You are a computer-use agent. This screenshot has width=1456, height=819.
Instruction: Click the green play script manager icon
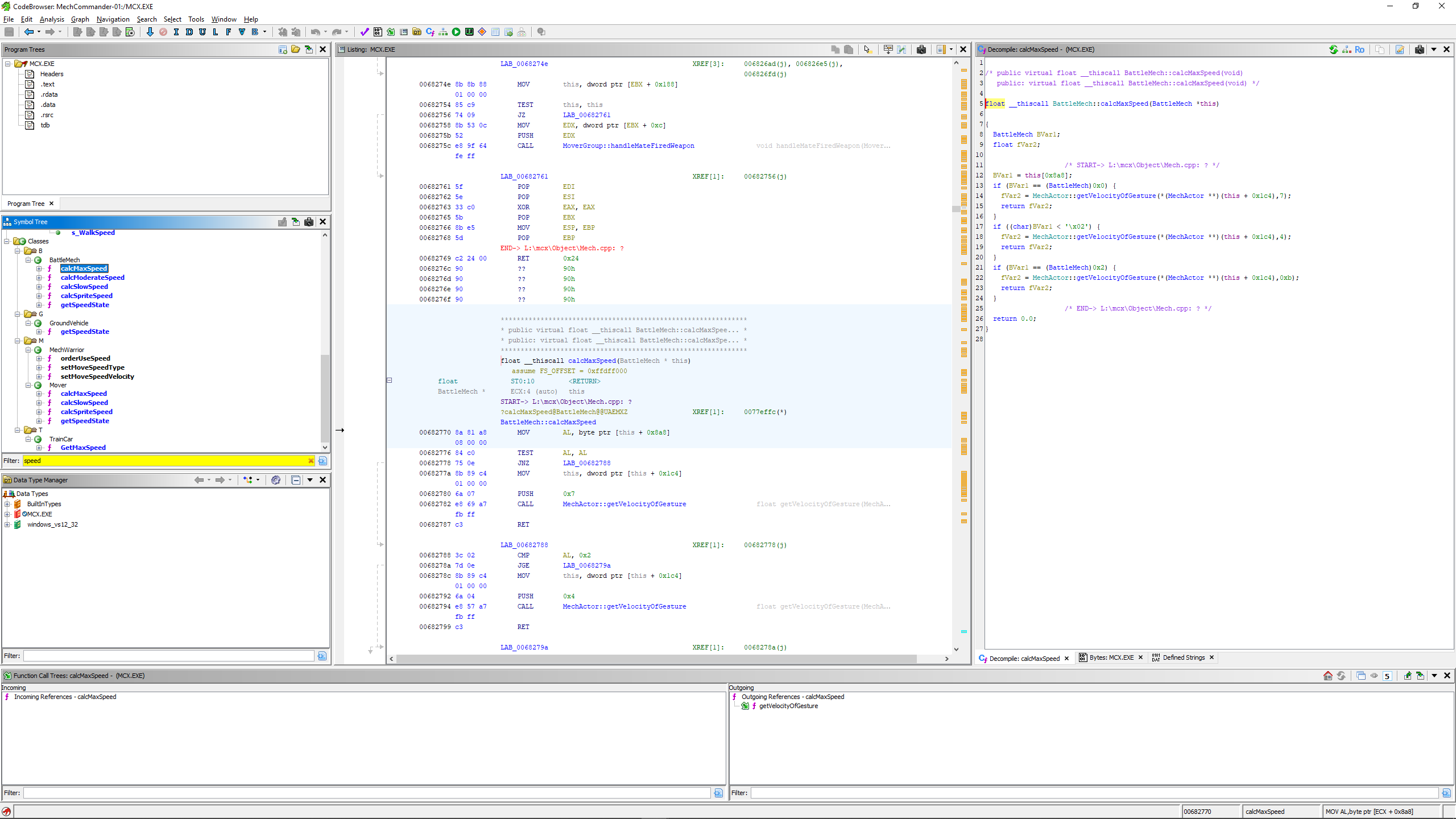tap(456, 32)
